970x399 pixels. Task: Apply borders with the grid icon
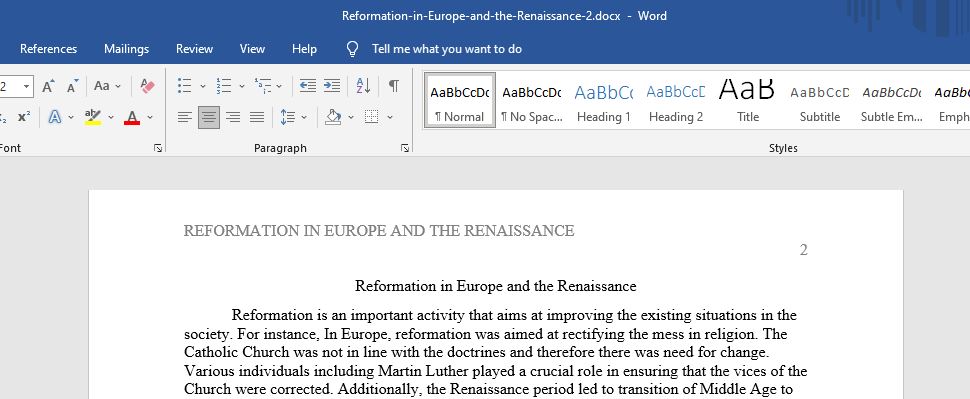371,117
